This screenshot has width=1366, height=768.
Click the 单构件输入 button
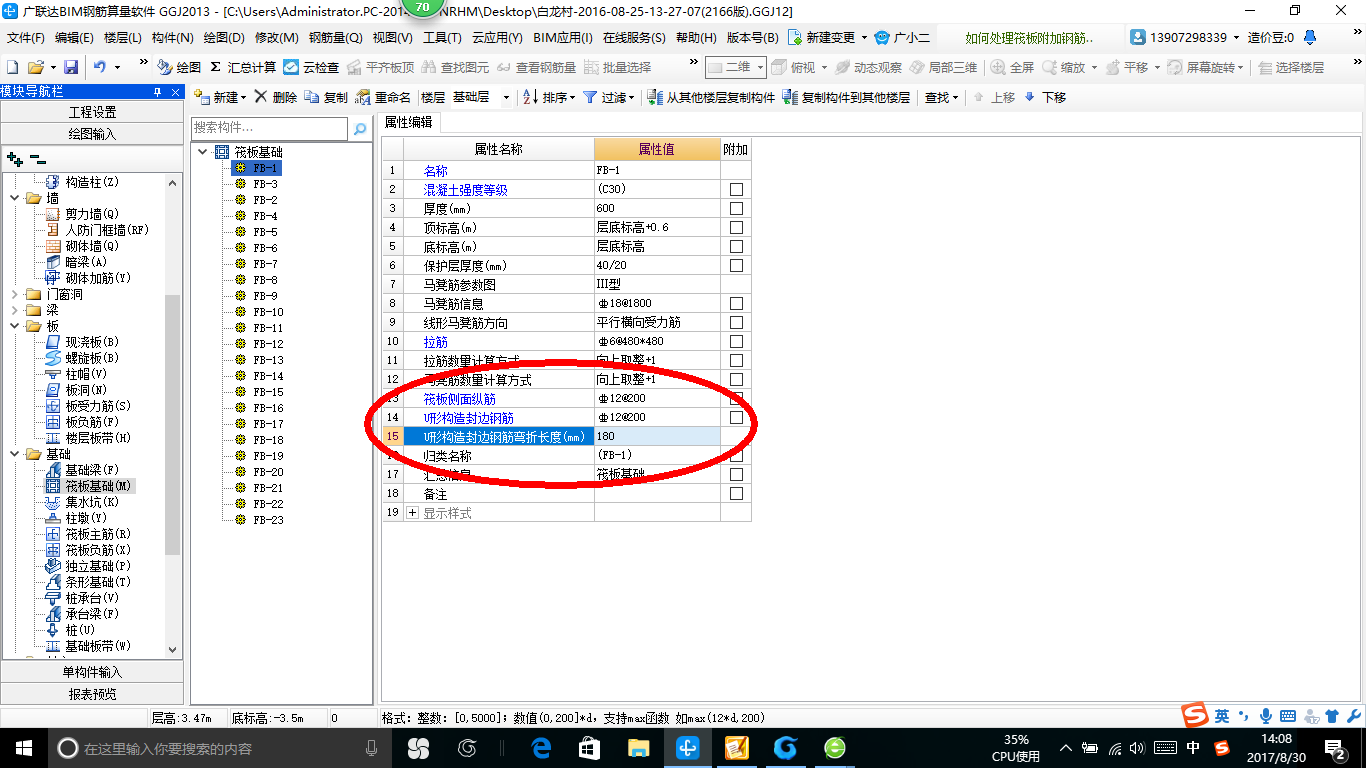92,672
